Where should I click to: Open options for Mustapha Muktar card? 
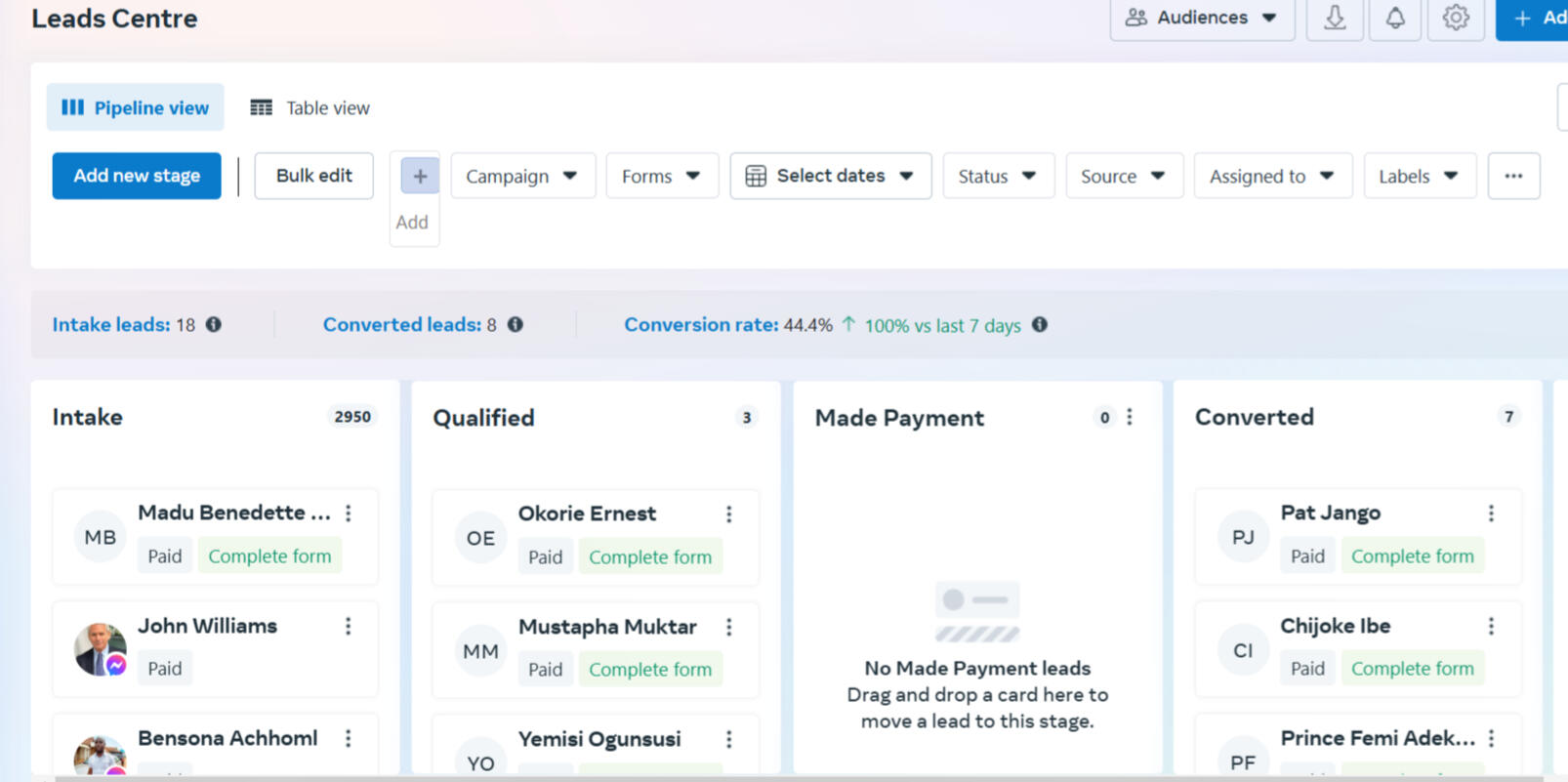coord(729,627)
